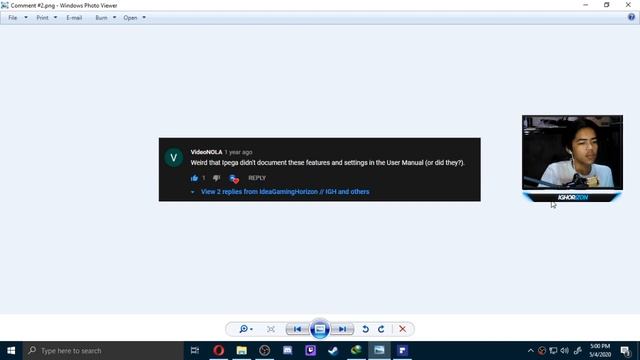Click the thumbs-down icon in the comment
This screenshot has height=360, width=640.
click(x=216, y=178)
